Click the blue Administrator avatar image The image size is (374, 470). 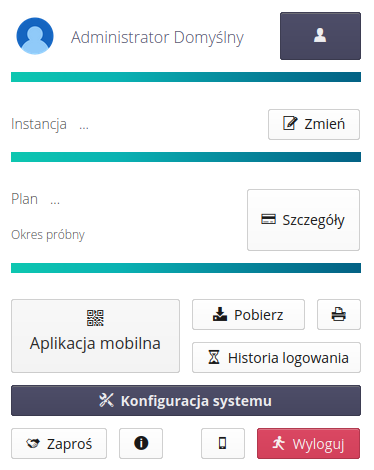tap(35, 36)
